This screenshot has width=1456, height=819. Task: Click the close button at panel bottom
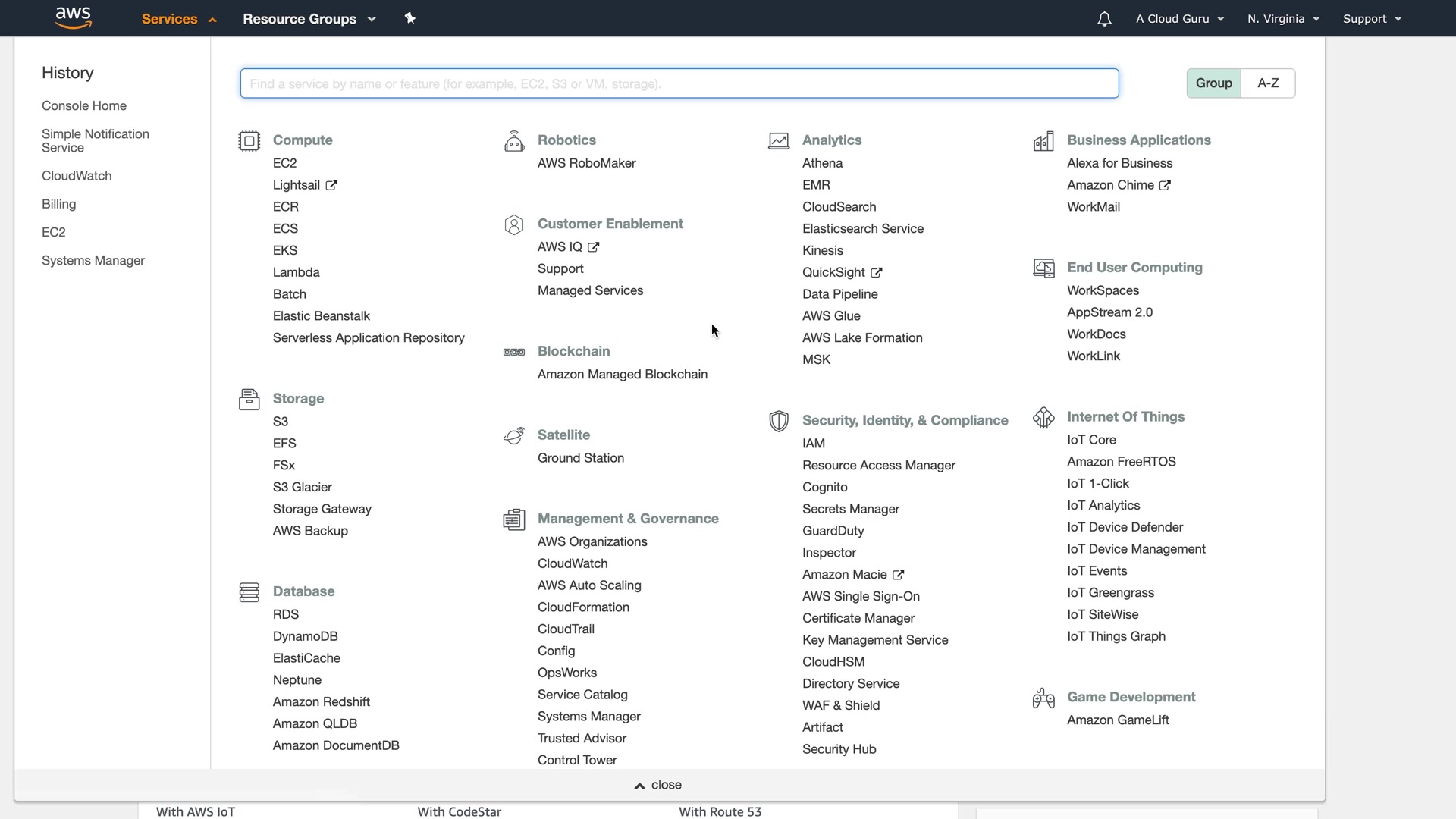658,785
